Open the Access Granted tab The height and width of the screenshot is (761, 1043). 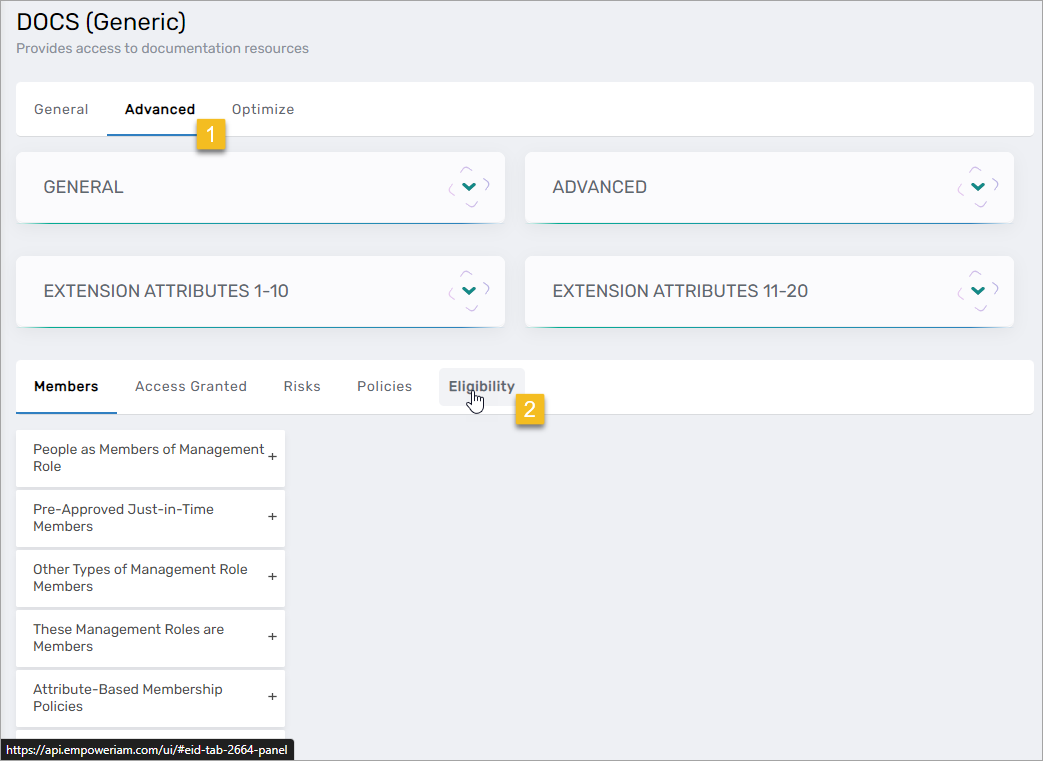point(191,387)
